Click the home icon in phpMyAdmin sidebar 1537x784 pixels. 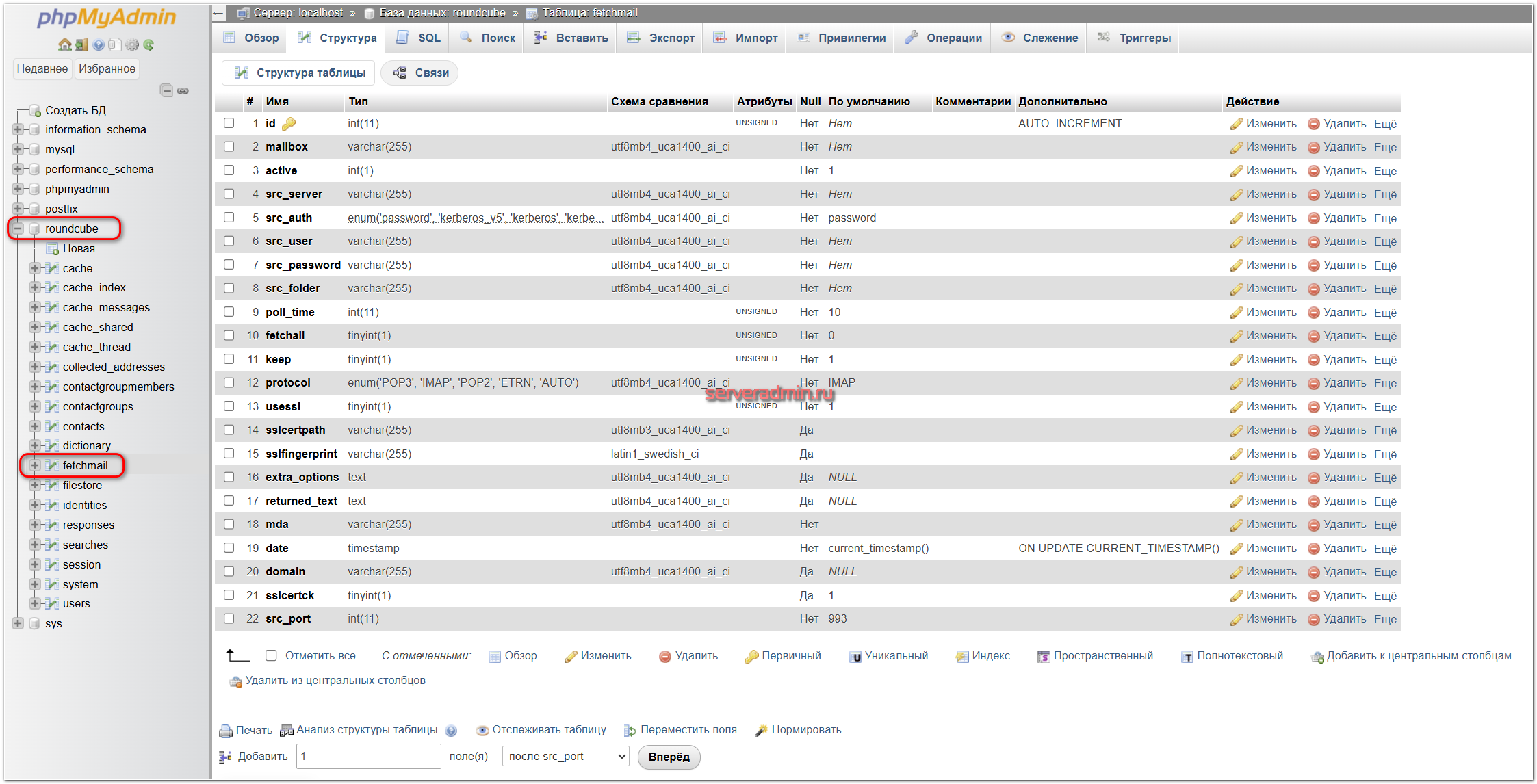pos(64,45)
